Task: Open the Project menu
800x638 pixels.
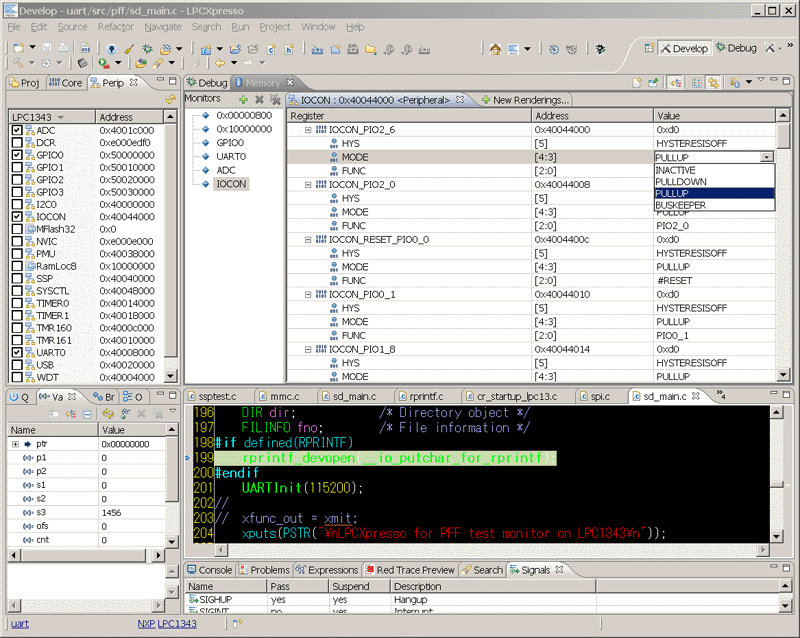Action: (274, 27)
